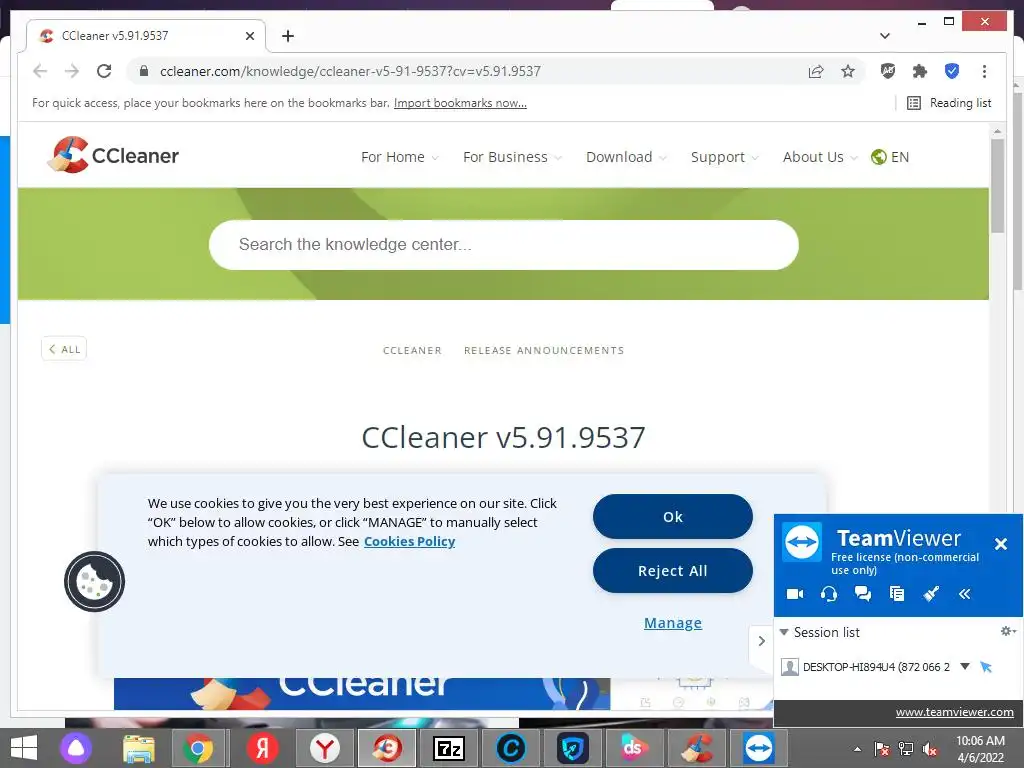Click the blue shield extension icon
Viewport: 1024px width, 768px height.
[x=952, y=71]
